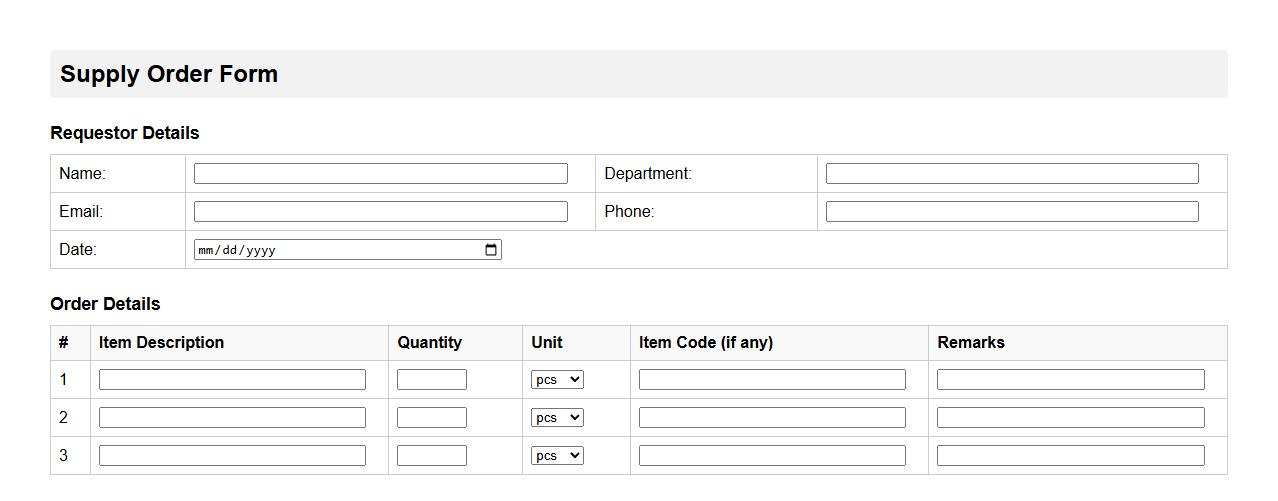The image size is (1278, 501).
Task: Open the Unit dropdown in row 2
Action: [x=557, y=418]
